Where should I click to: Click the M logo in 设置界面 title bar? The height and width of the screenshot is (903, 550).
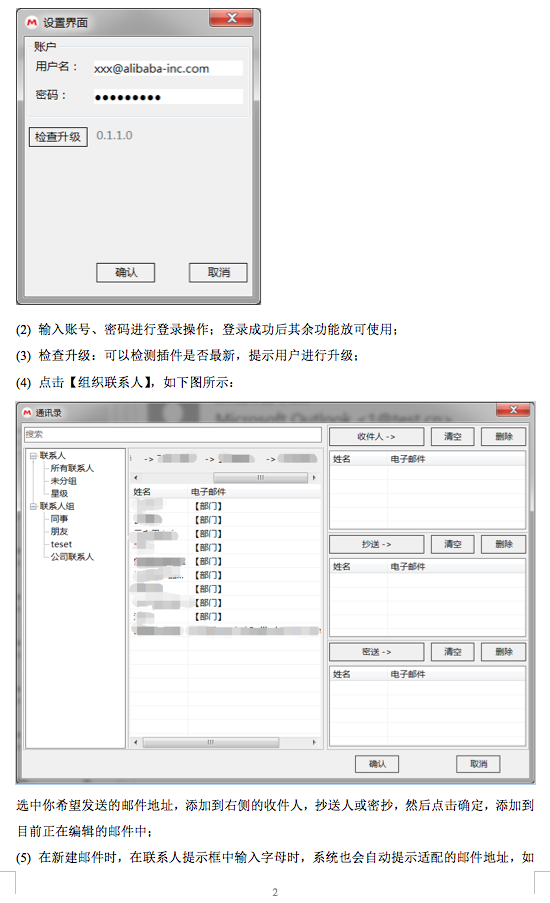32,22
